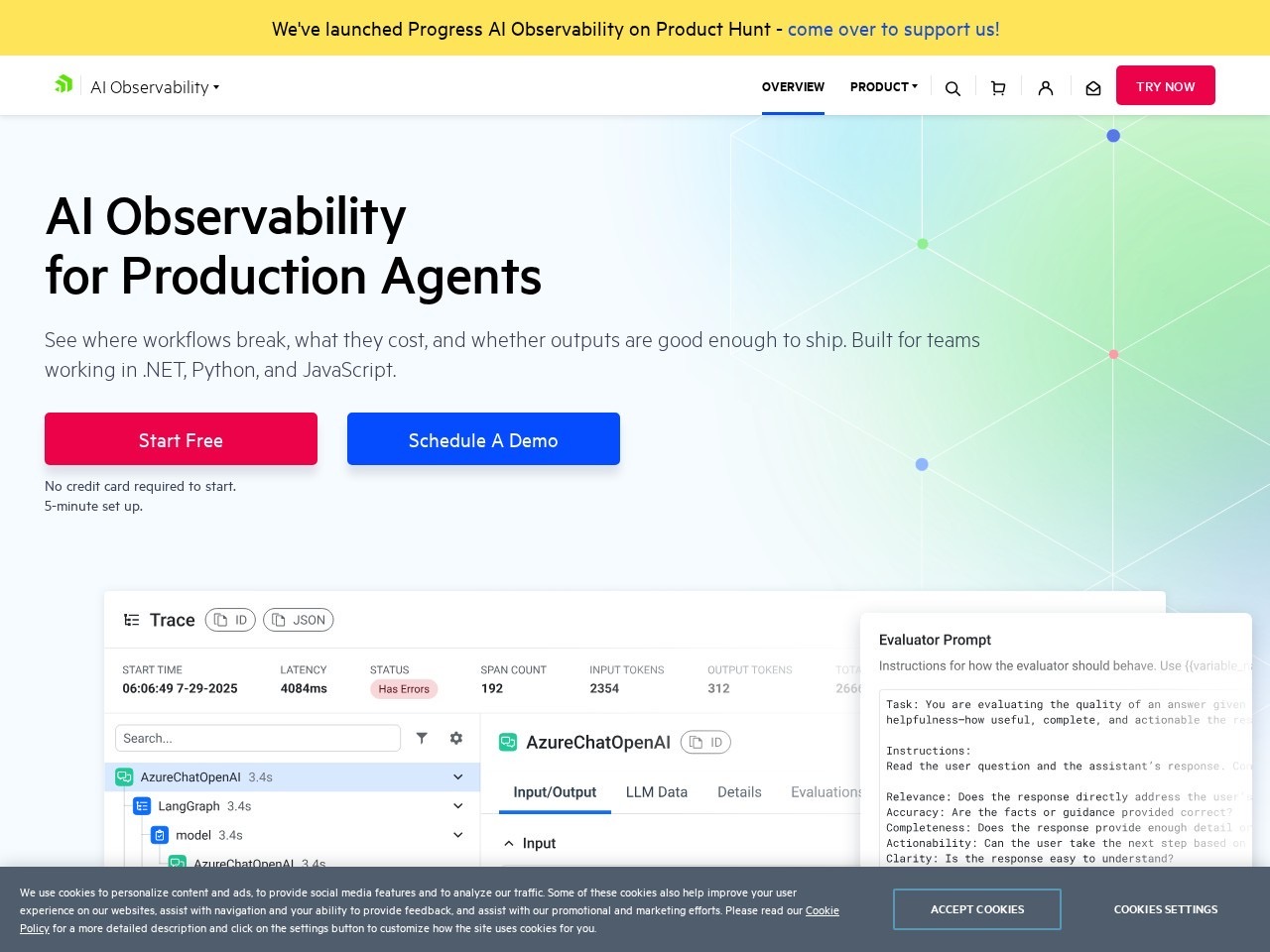
Task: Switch to the Evaluations tab
Action: coord(825,792)
